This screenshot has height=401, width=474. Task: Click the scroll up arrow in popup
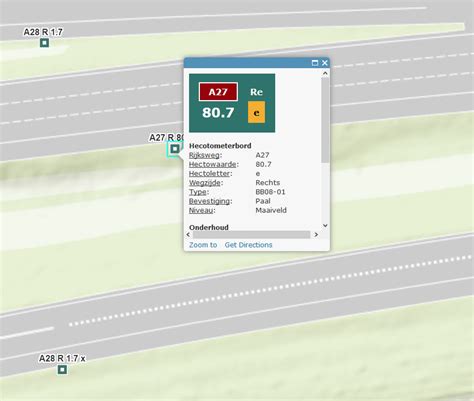[x=325, y=73]
